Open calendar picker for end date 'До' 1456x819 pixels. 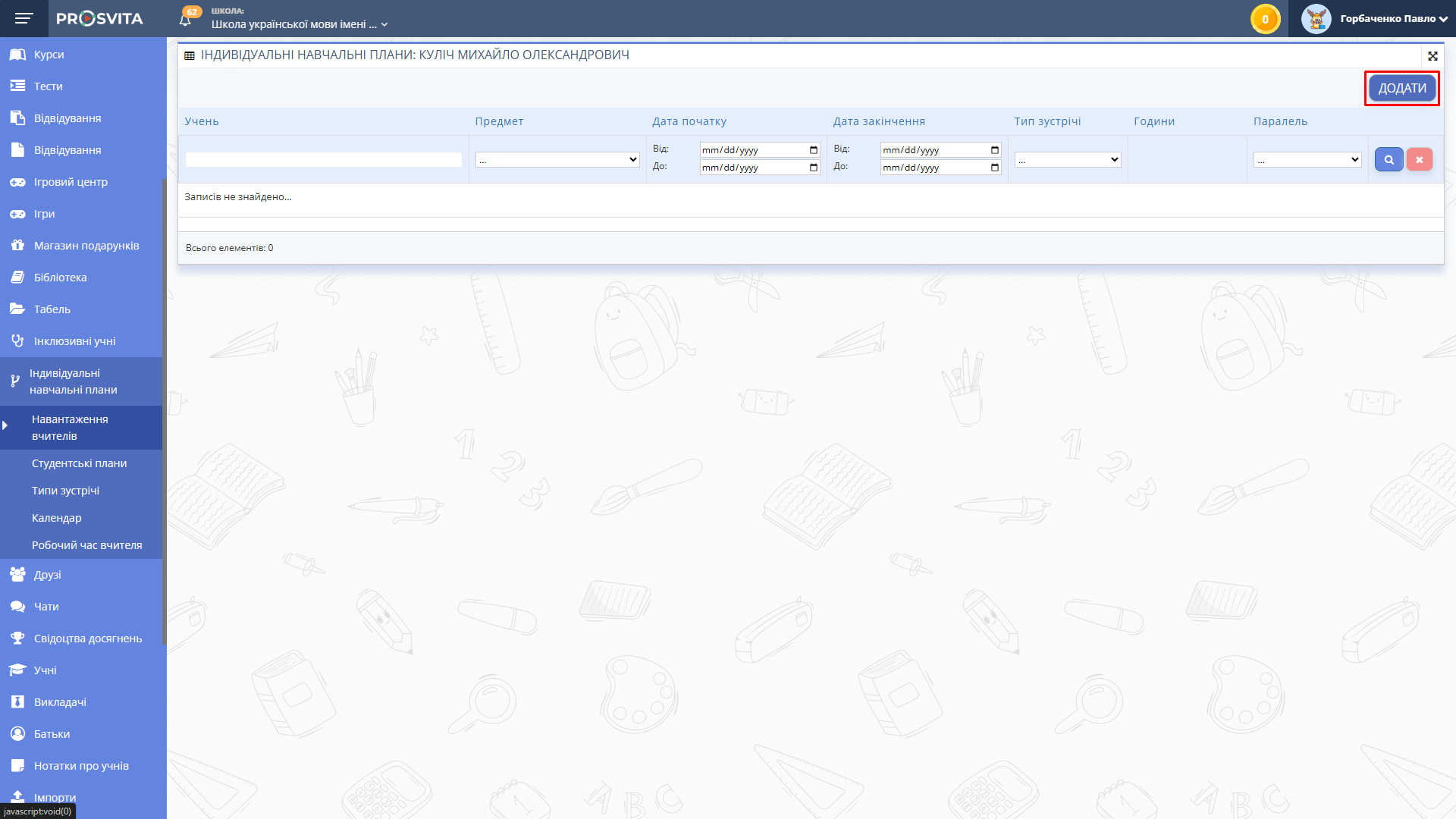(x=994, y=168)
